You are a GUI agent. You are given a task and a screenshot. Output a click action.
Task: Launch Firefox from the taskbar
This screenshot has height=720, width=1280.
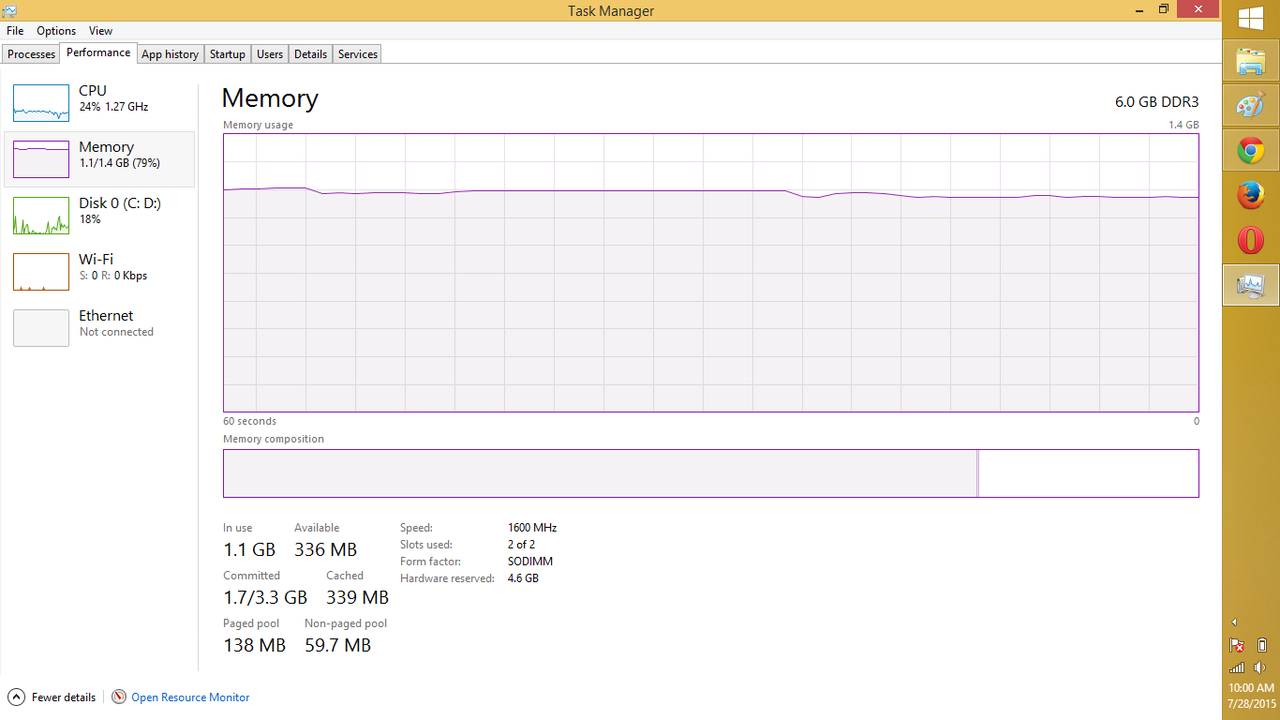pyautogui.click(x=1251, y=195)
